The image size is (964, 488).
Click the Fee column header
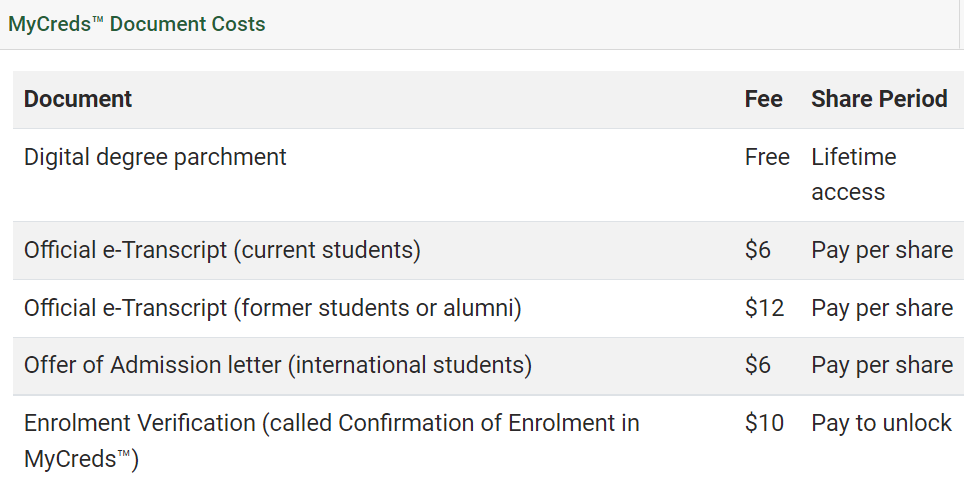pyautogui.click(x=764, y=99)
